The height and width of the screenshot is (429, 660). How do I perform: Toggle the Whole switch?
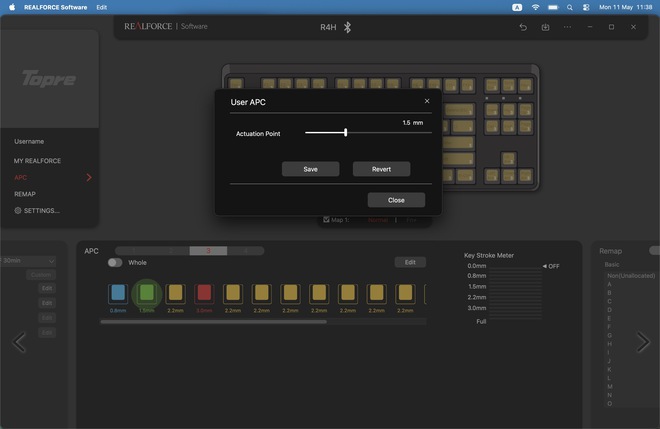[x=115, y=262]
